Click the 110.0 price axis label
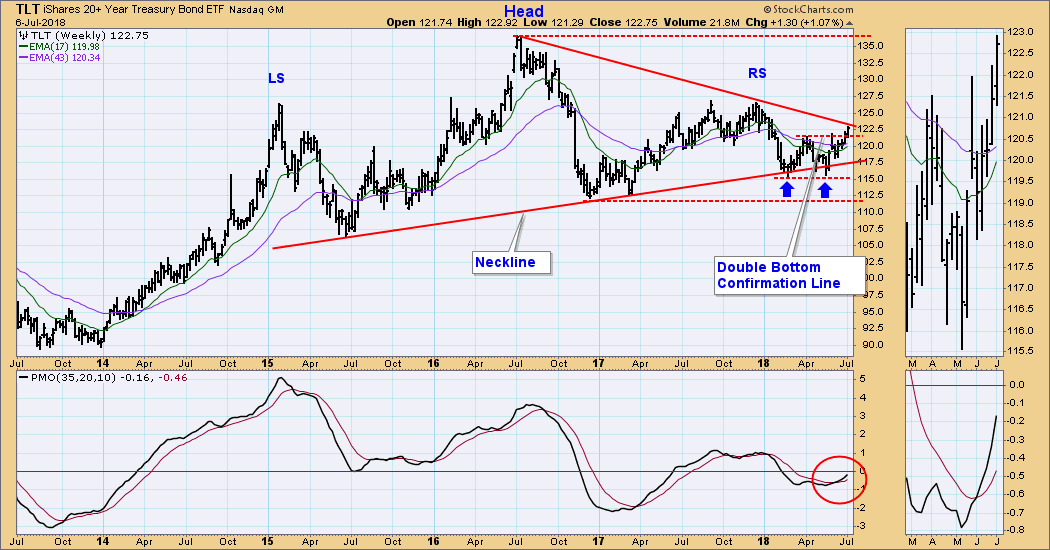 871,212
